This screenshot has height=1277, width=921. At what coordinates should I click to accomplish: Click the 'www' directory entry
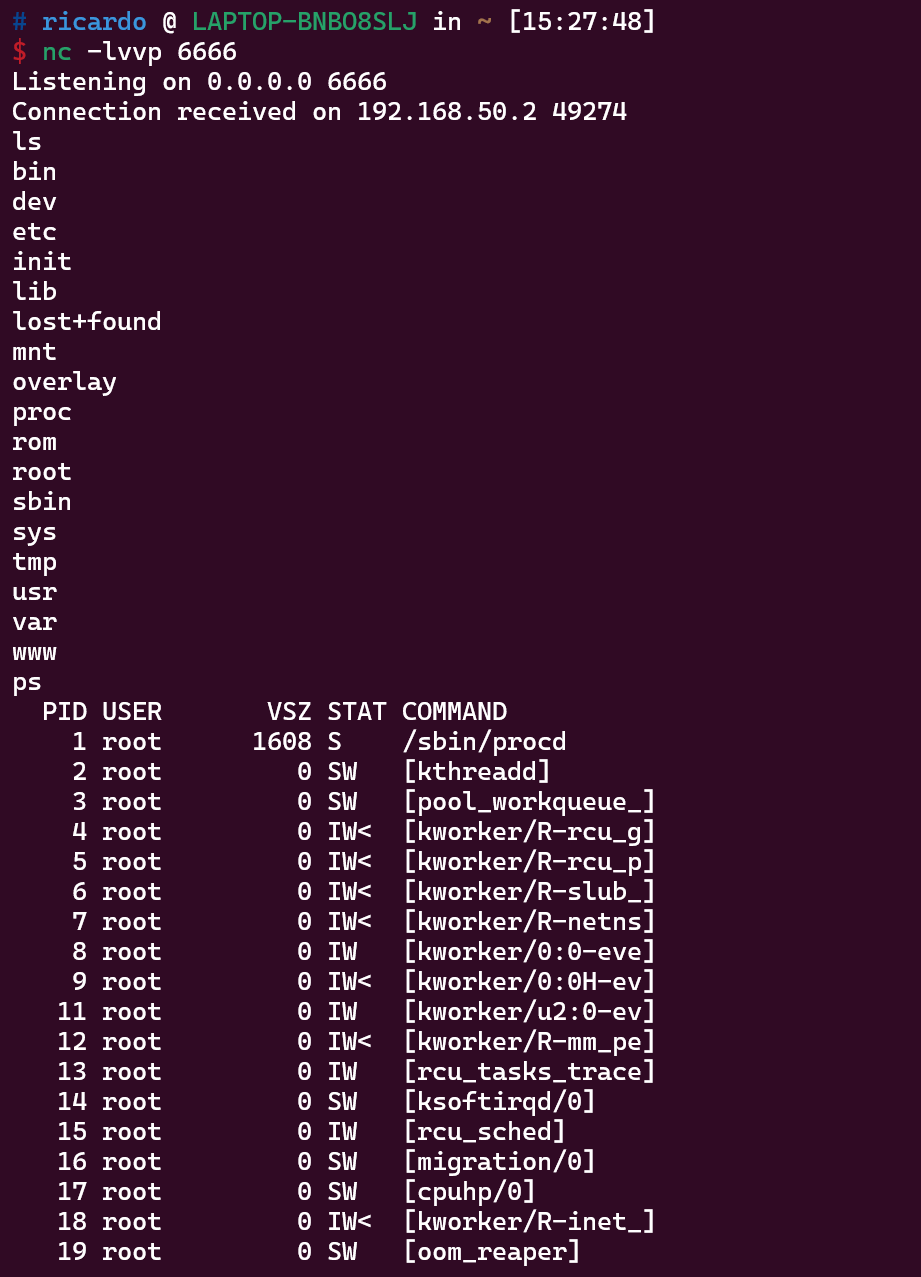tap(34, 652)
